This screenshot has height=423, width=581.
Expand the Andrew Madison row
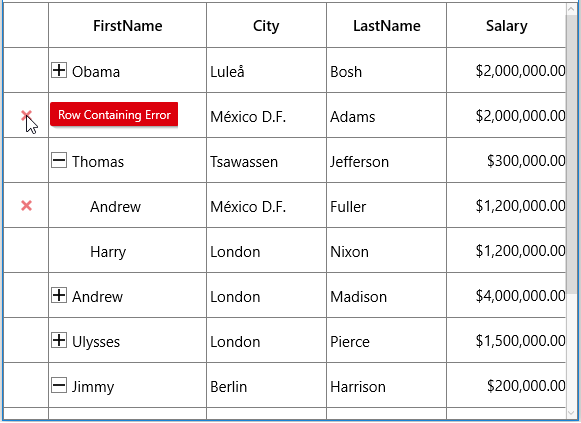pos(59,295)
